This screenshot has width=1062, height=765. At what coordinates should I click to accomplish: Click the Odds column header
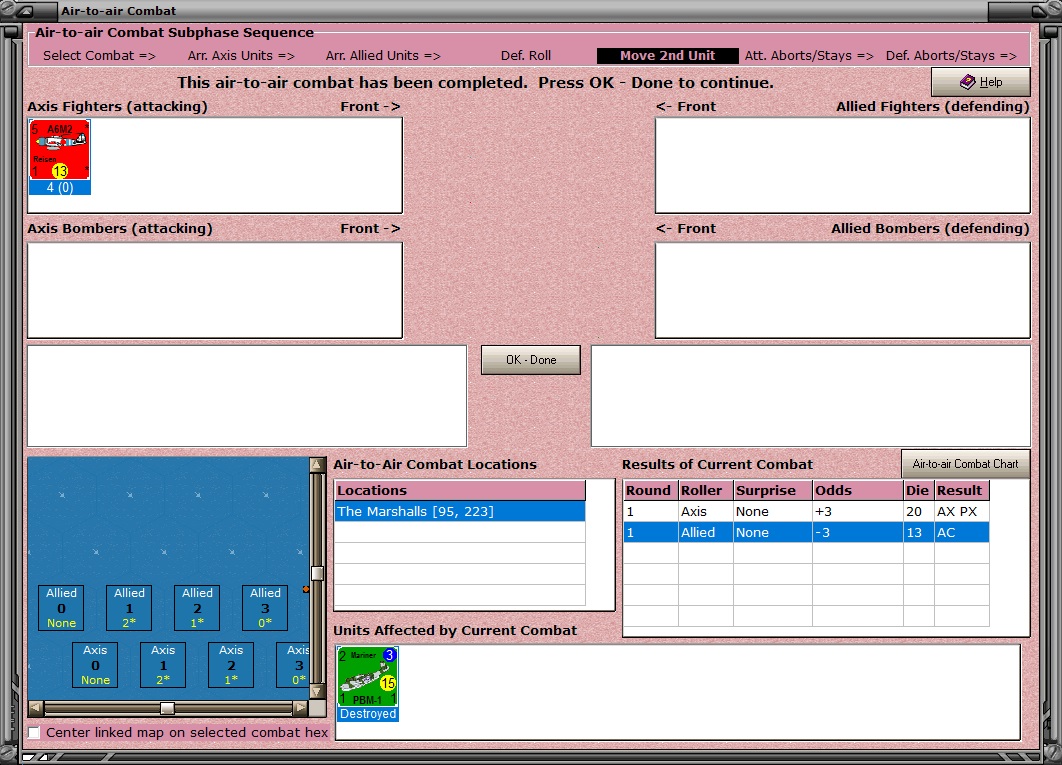tap(857, 491)
